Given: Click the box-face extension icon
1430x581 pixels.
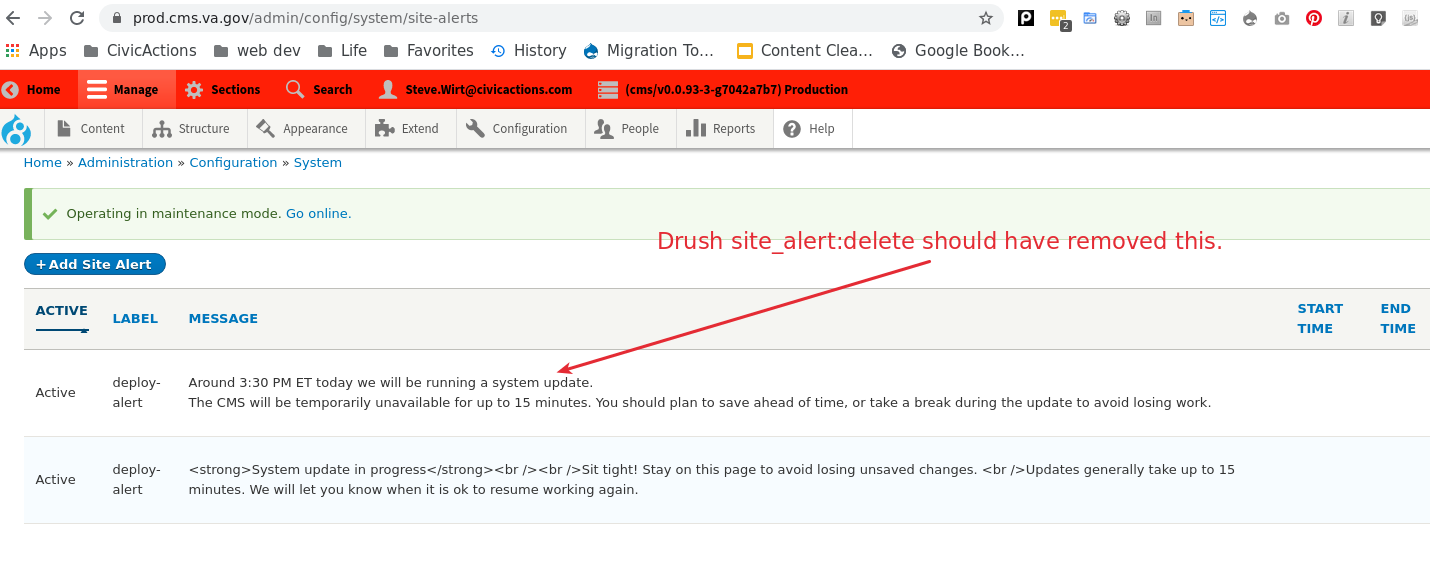Looking at the screenshot, I should pyautogui.click(x=1186, y=18).
